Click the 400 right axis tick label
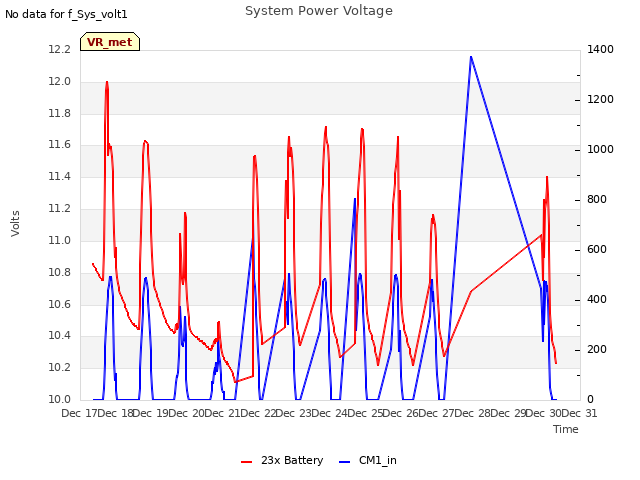 pos(597,299)
